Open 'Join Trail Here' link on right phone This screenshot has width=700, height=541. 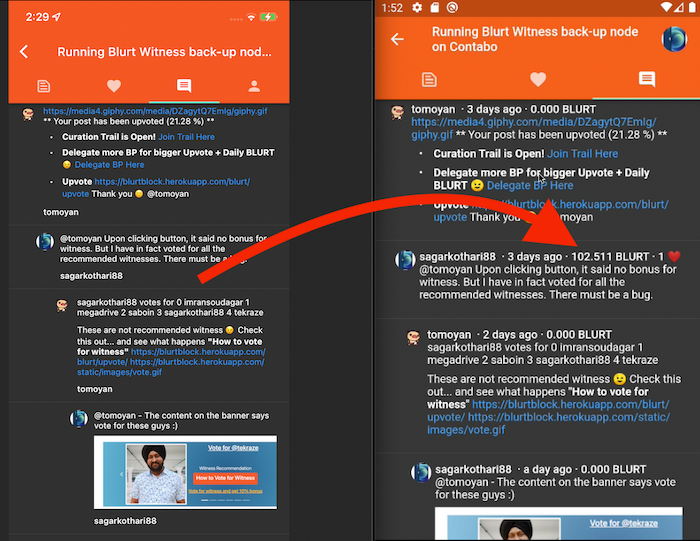(584, 154)
